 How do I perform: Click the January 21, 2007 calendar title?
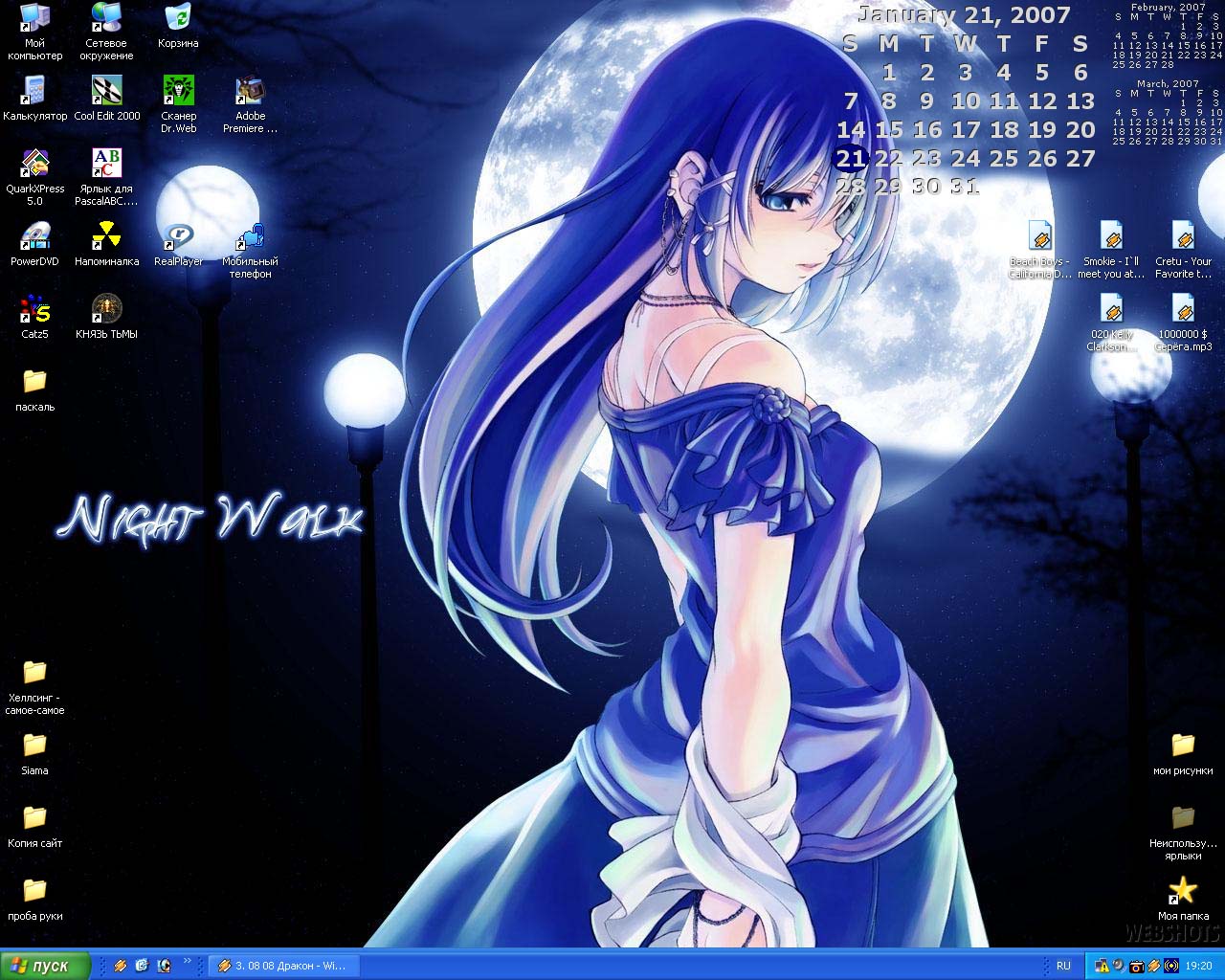[x=964, y=14]
